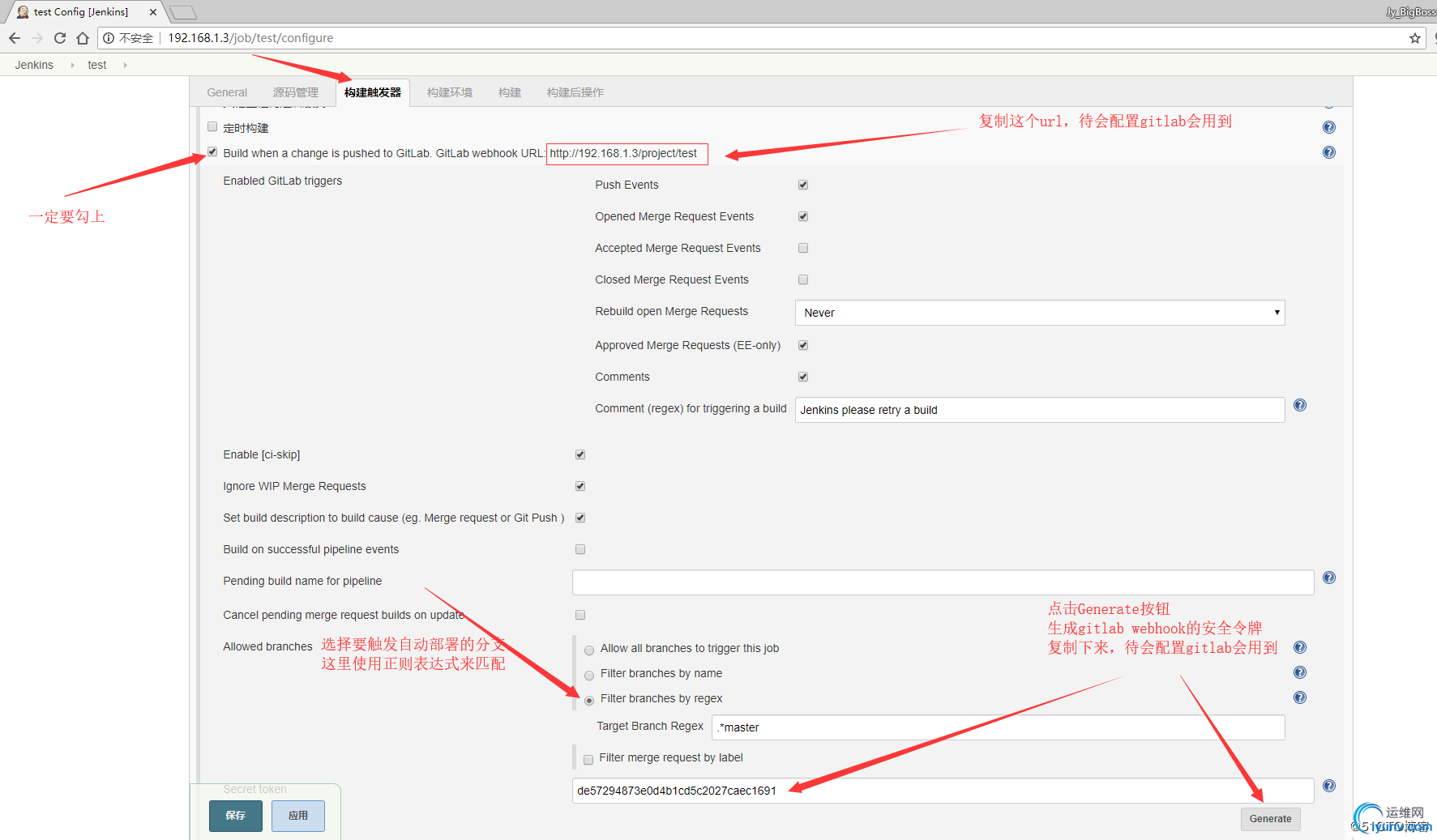The image size is (1437, 840).
Task: Switch to the 构建 tab
Action: coord(510,92)
